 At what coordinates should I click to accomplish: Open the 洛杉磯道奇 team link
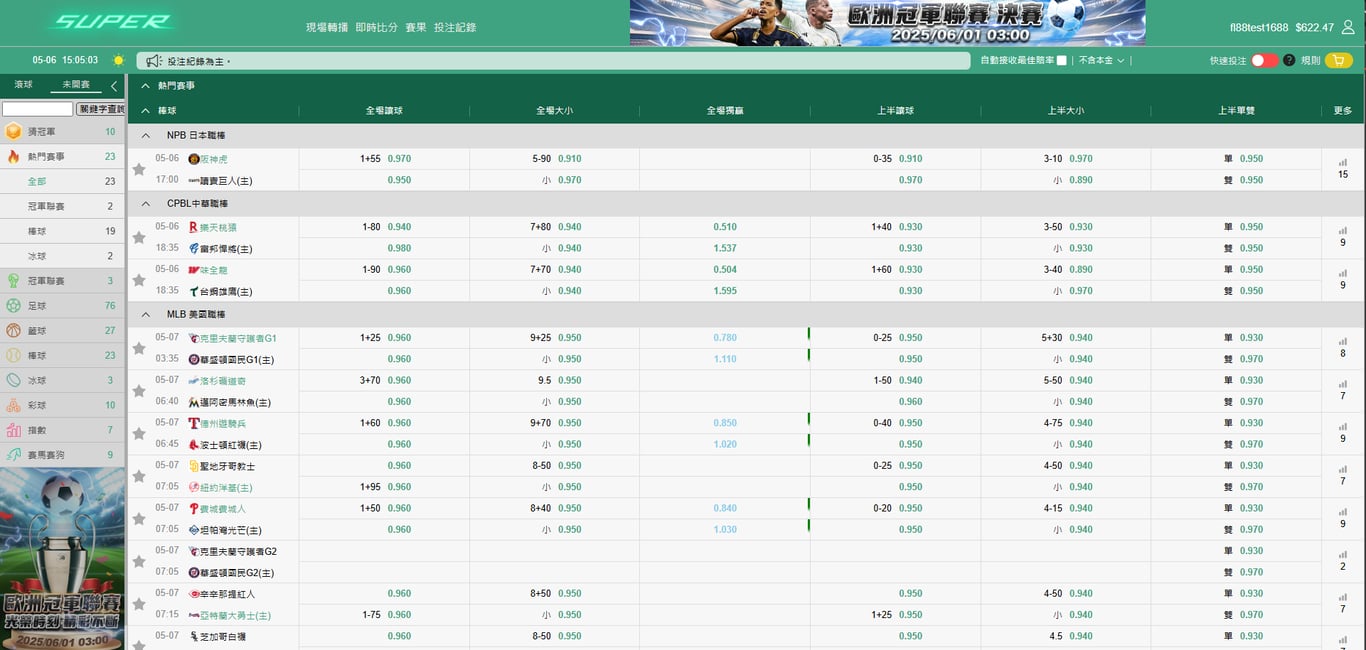click(x=223, y=381)
